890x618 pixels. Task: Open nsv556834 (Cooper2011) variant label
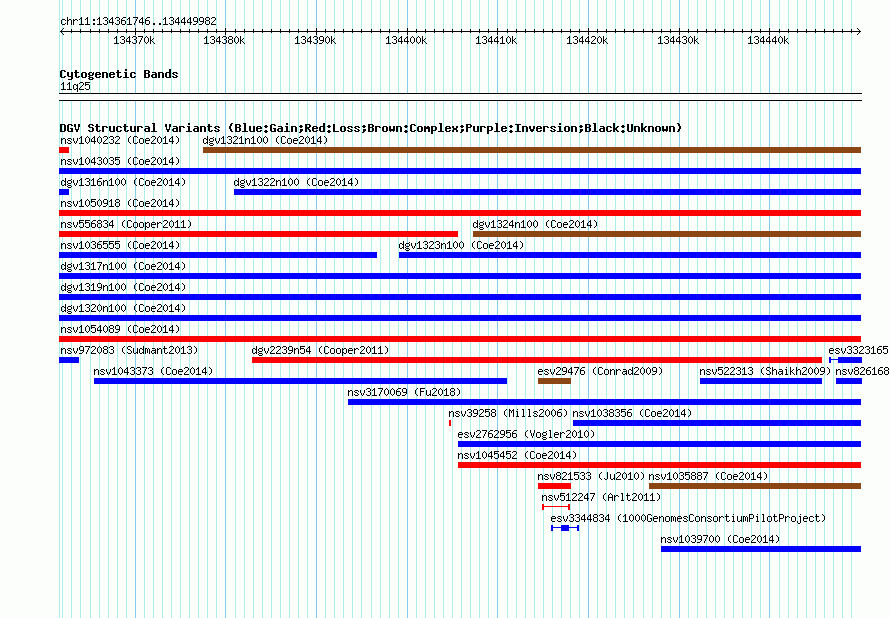click(126, 224)
